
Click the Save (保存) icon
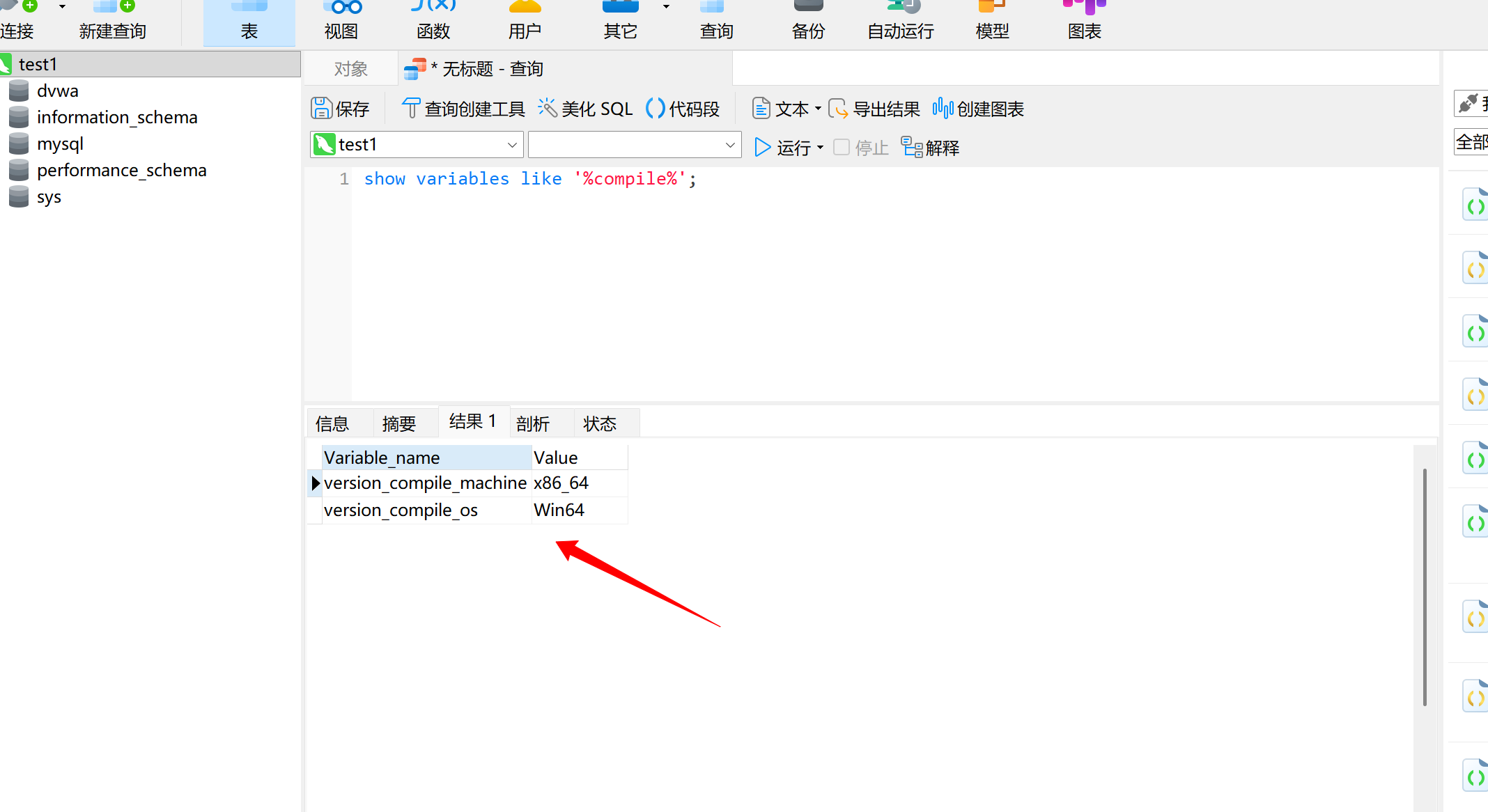pyautogui.click(x=321, y=109)
